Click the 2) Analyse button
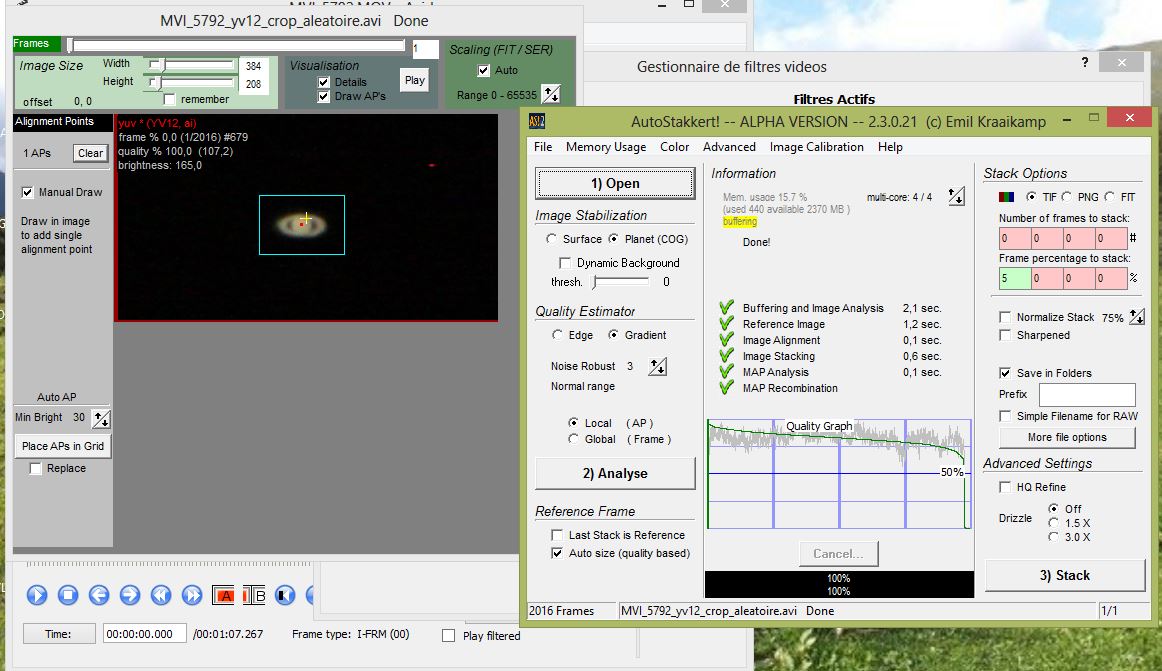 [615, 473]
